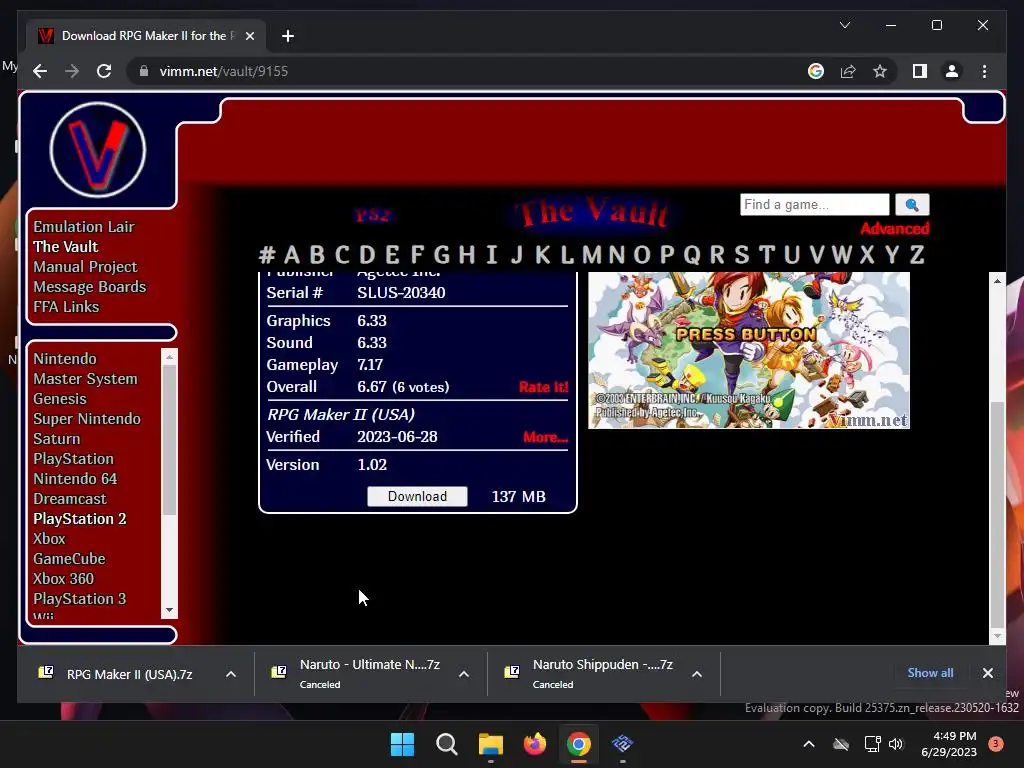Open the More... verification link
The width and height of the screenshot is (1024, 768).
[x=545, y=437]
